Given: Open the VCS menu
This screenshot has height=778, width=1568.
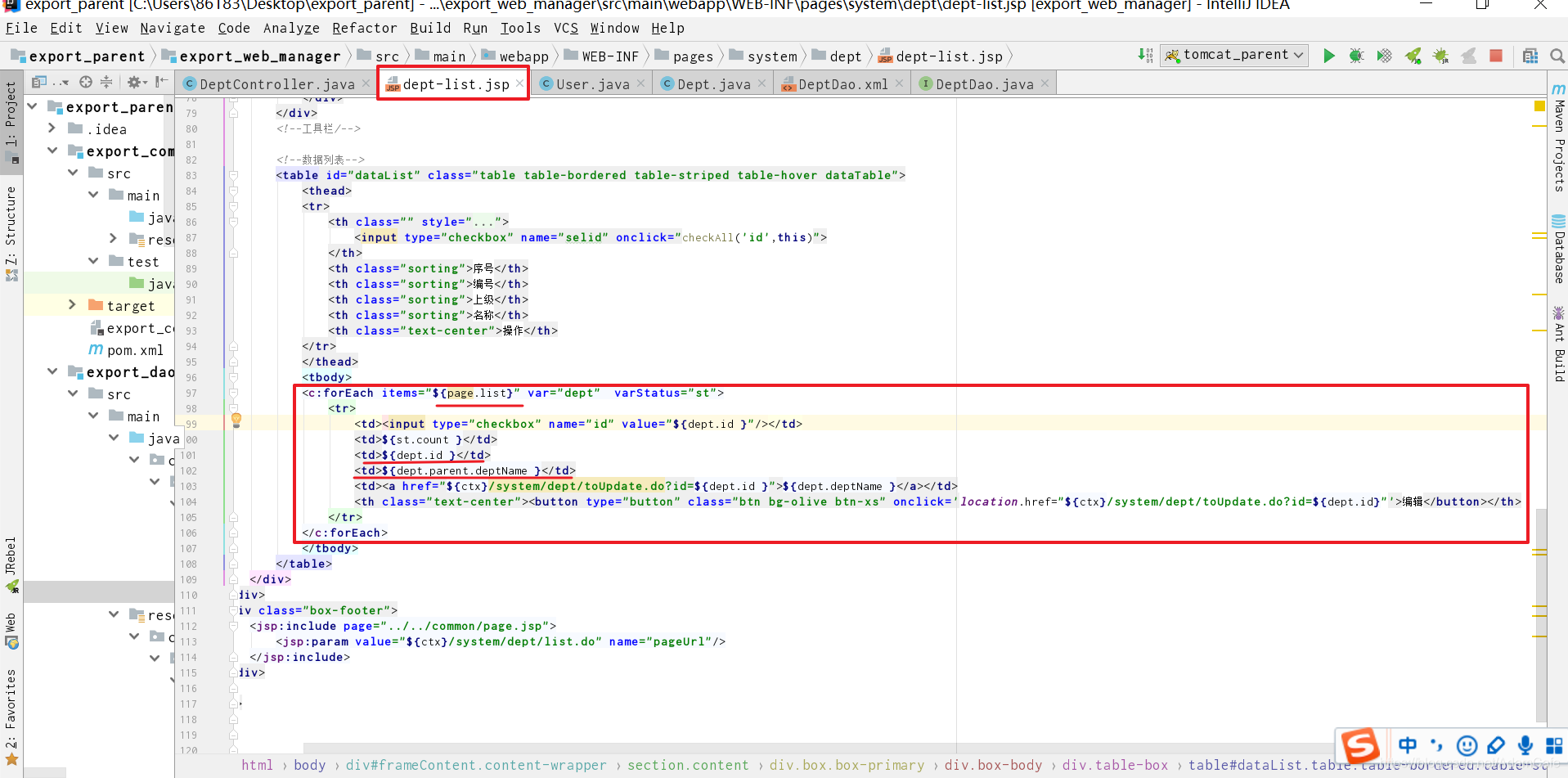Looking at the screenshot, I should [566, 28].
